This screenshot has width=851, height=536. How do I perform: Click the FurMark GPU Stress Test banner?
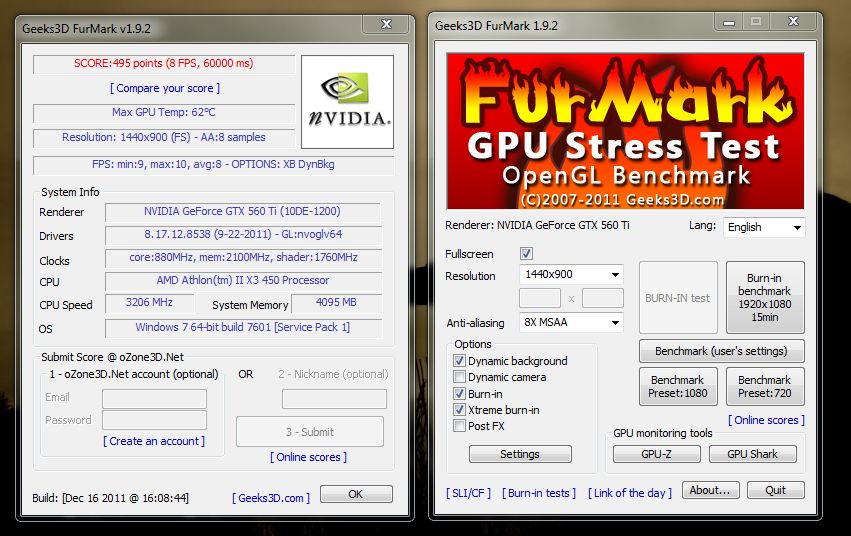pyautogui.click(x=625, y=131)
